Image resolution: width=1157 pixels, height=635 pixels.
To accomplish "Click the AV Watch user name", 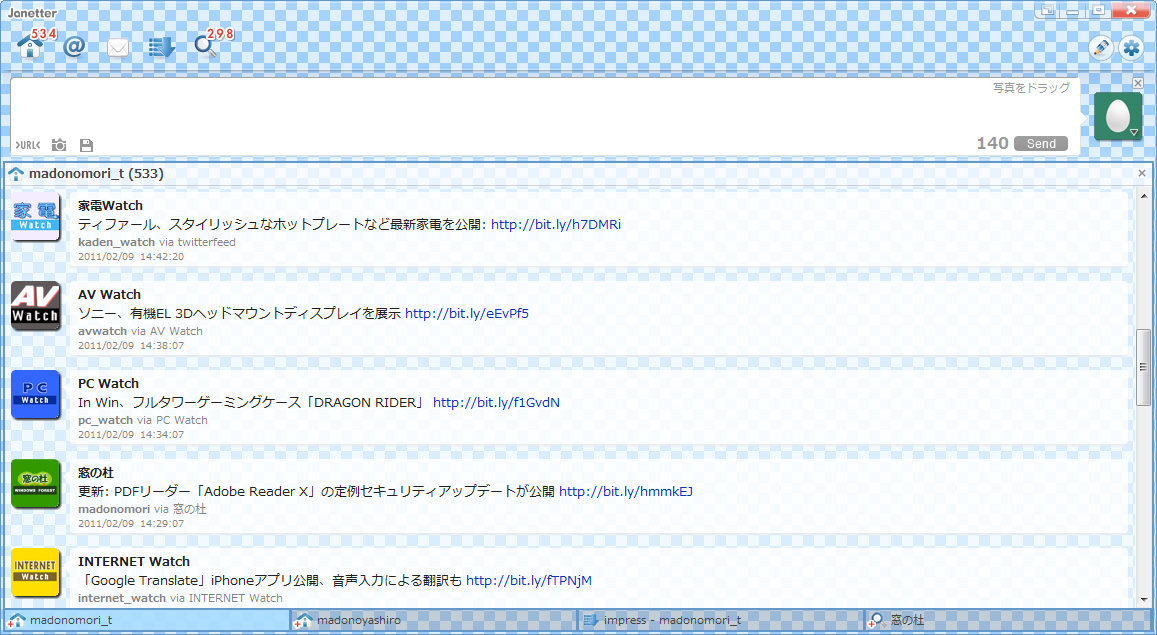I will pos(109,295).
